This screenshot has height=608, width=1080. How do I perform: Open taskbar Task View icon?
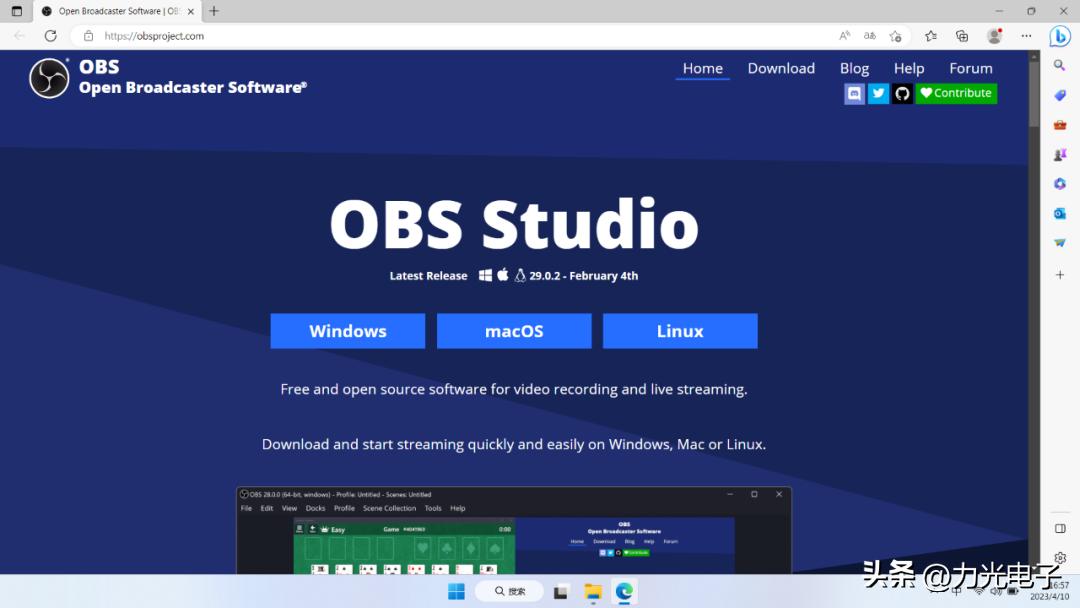(x=561, y=591)
